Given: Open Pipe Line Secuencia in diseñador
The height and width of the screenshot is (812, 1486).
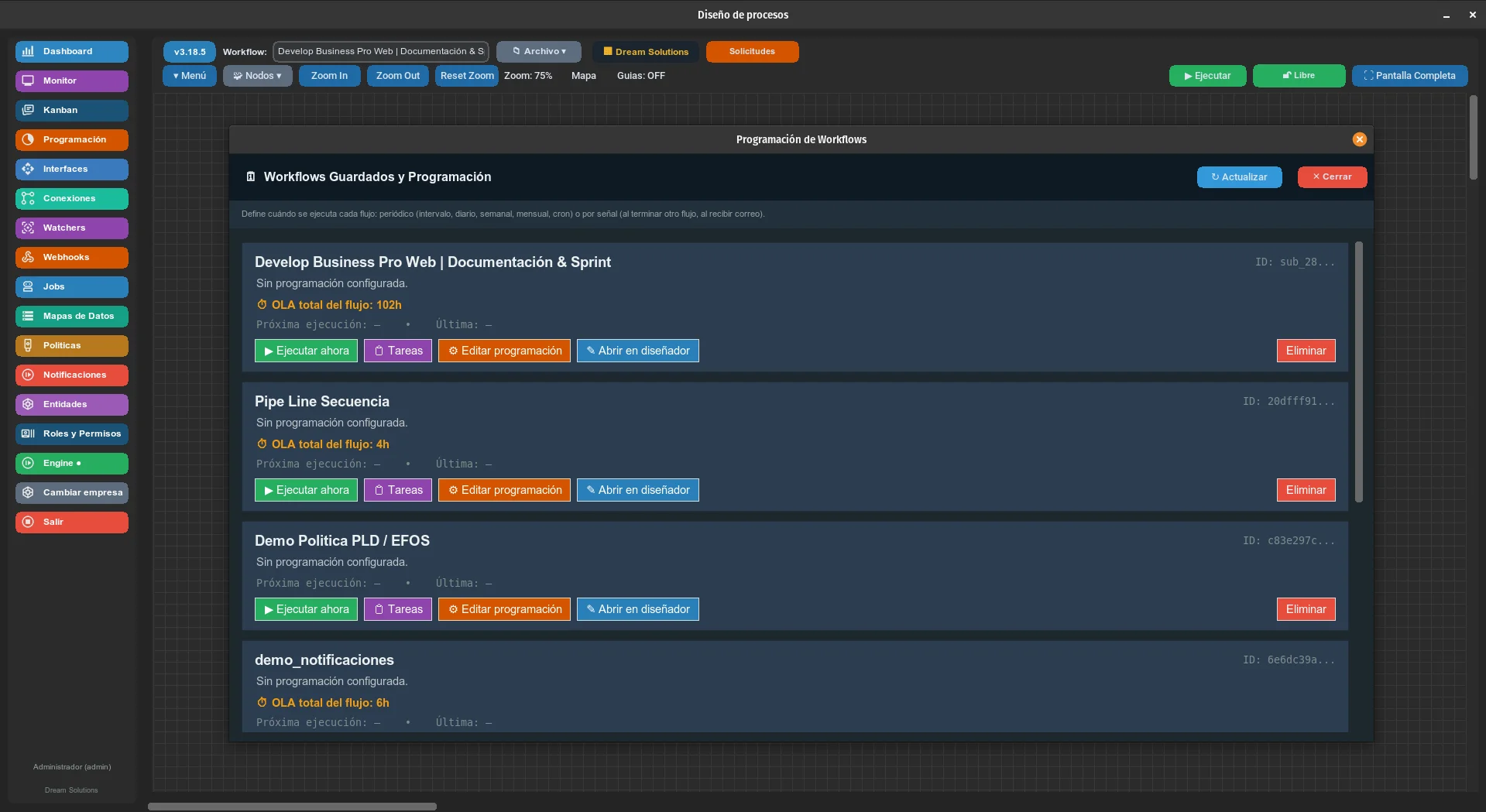Looking at the screenshot, I should tap(638, 490).
